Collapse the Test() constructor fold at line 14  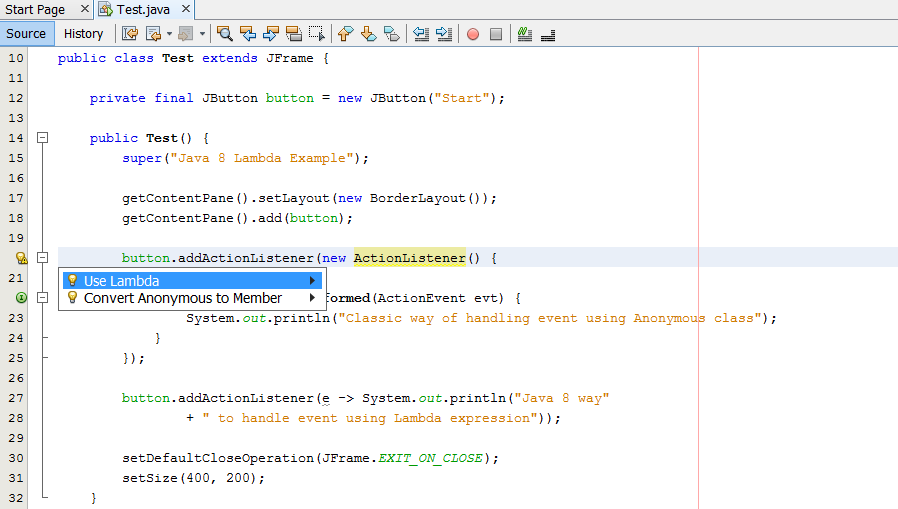pos(42,137)
